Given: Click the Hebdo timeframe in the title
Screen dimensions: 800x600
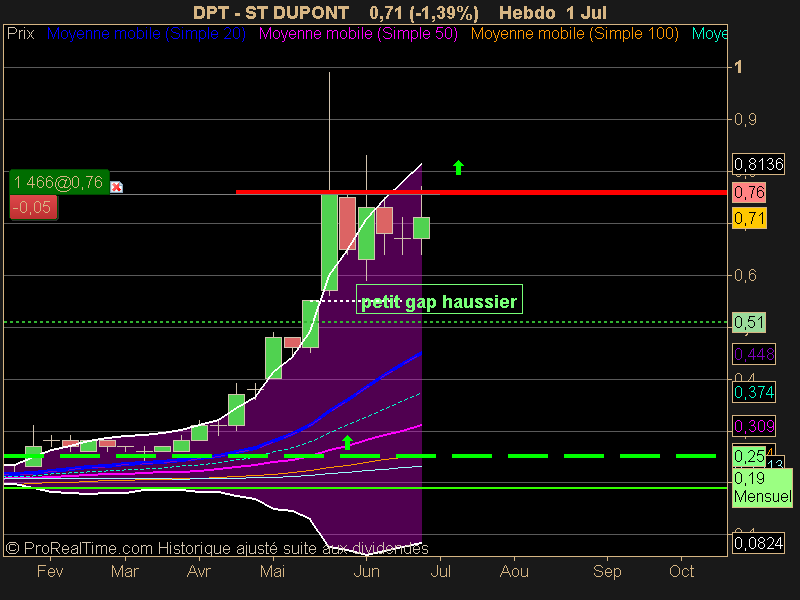Looking at the screenshot, I should pyautogui.click(x=527, y=12).
